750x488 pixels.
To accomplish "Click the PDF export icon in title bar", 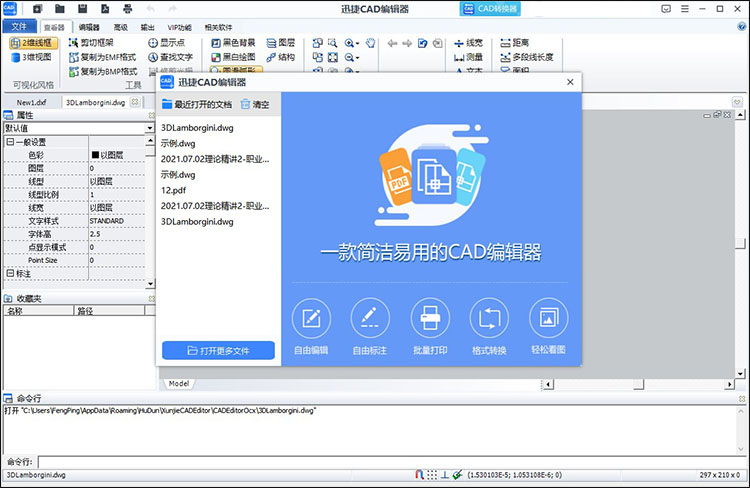I will [x=105, y=9].
